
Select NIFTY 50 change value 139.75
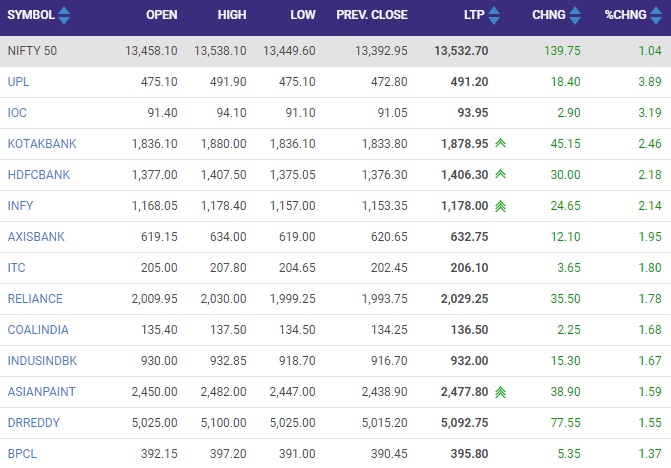coord(562,51)
